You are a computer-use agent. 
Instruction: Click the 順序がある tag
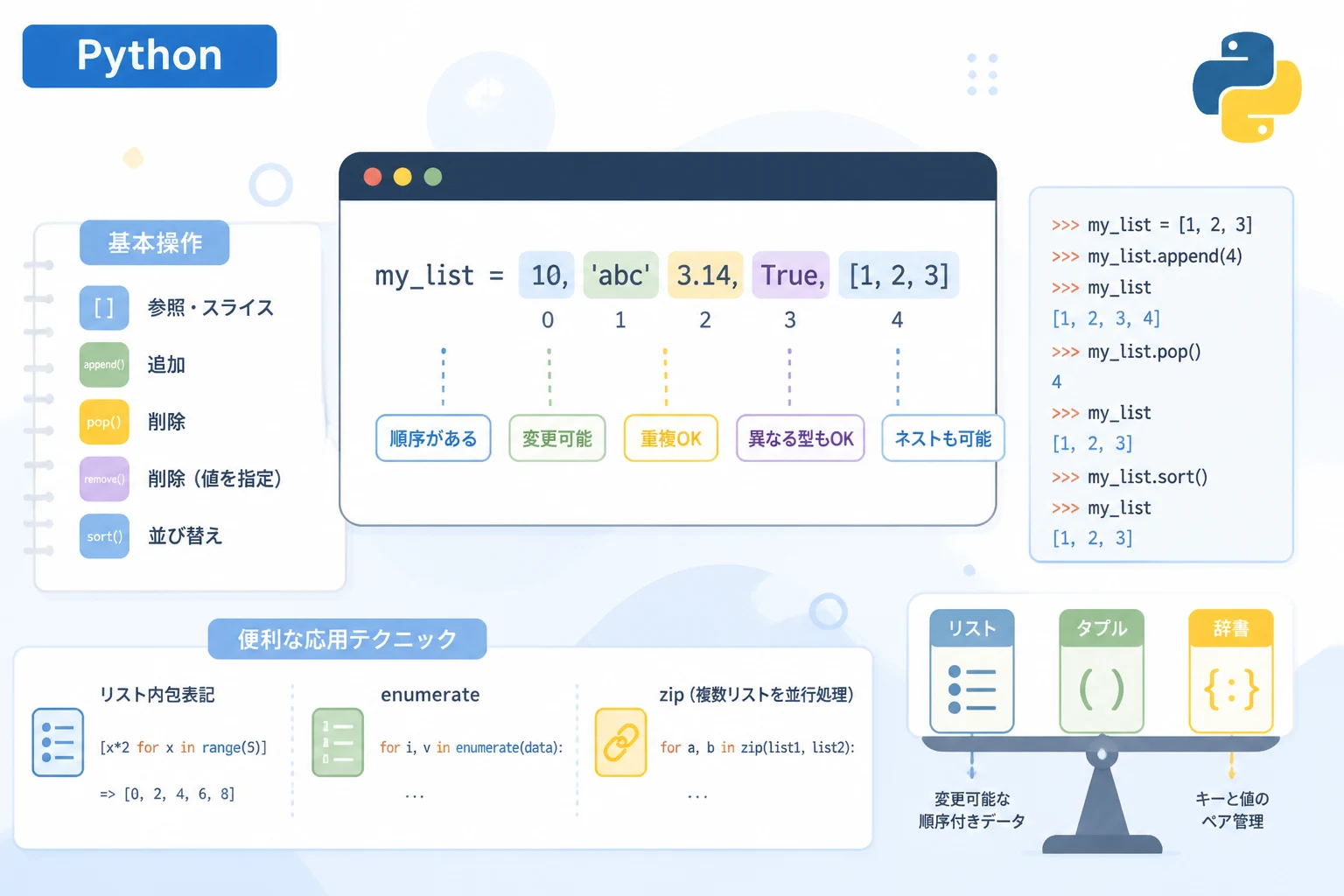433,438
